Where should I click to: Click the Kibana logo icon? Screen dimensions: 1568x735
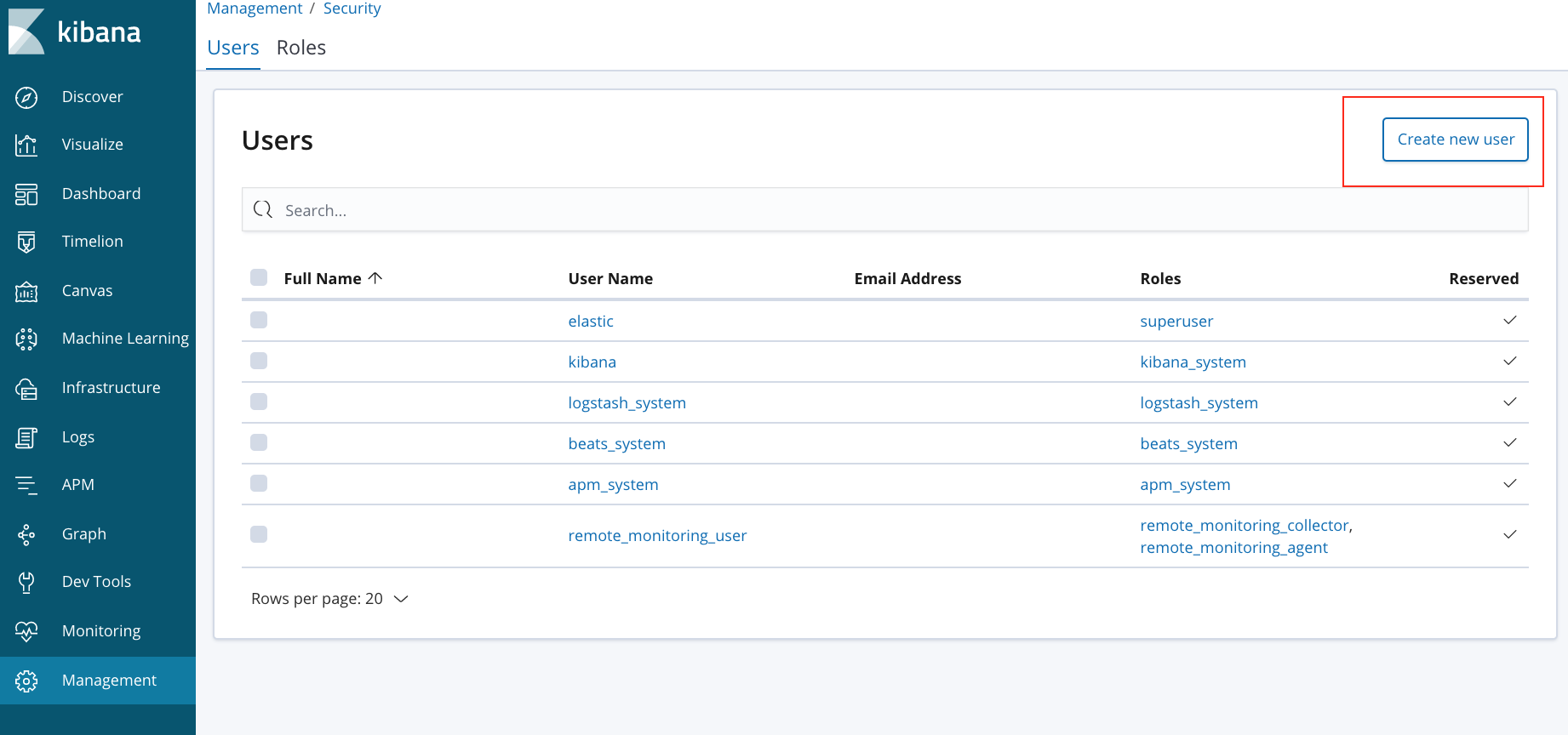click(26, 31)
